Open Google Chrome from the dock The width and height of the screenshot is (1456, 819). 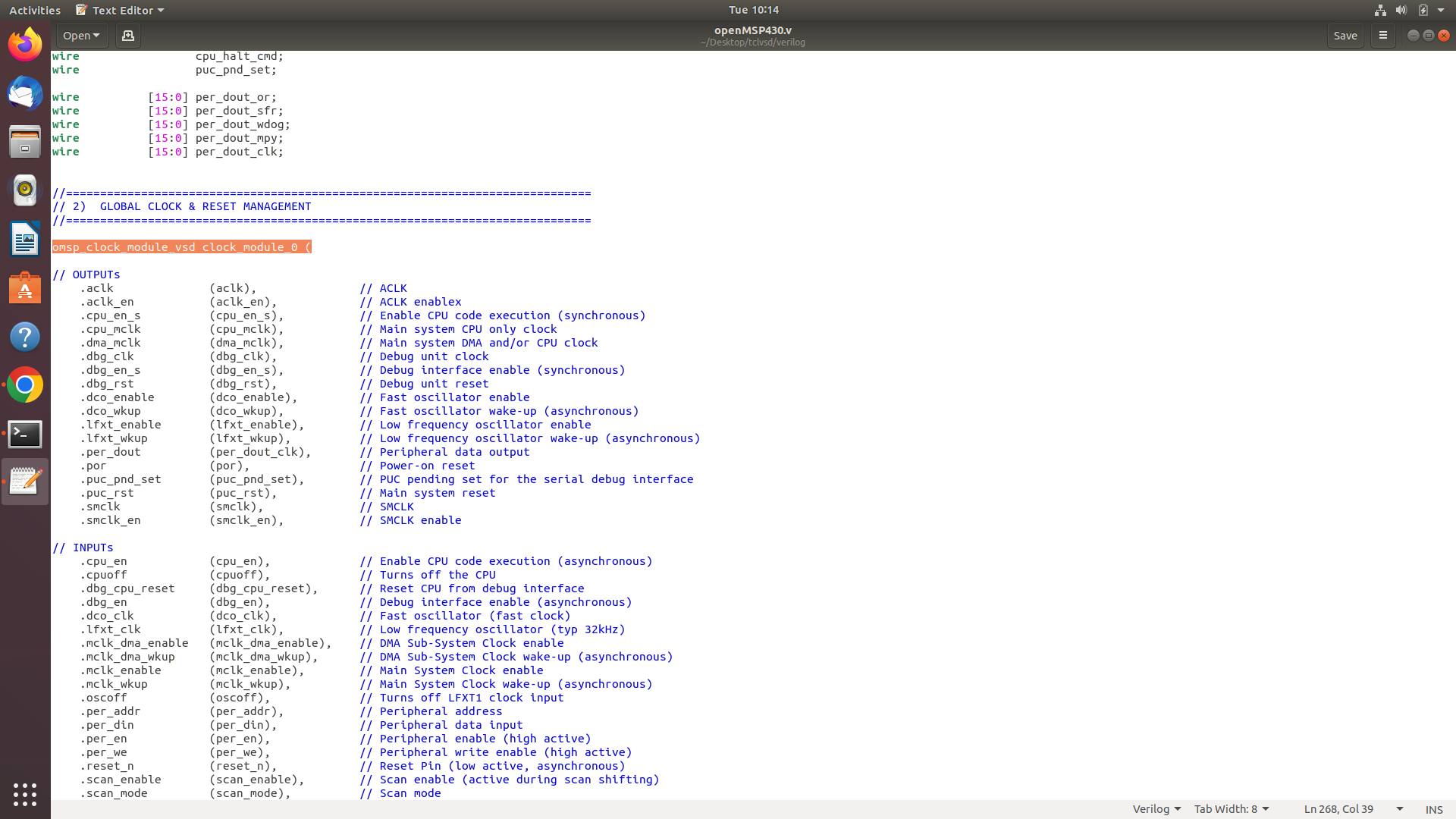(x=25, y=385)
